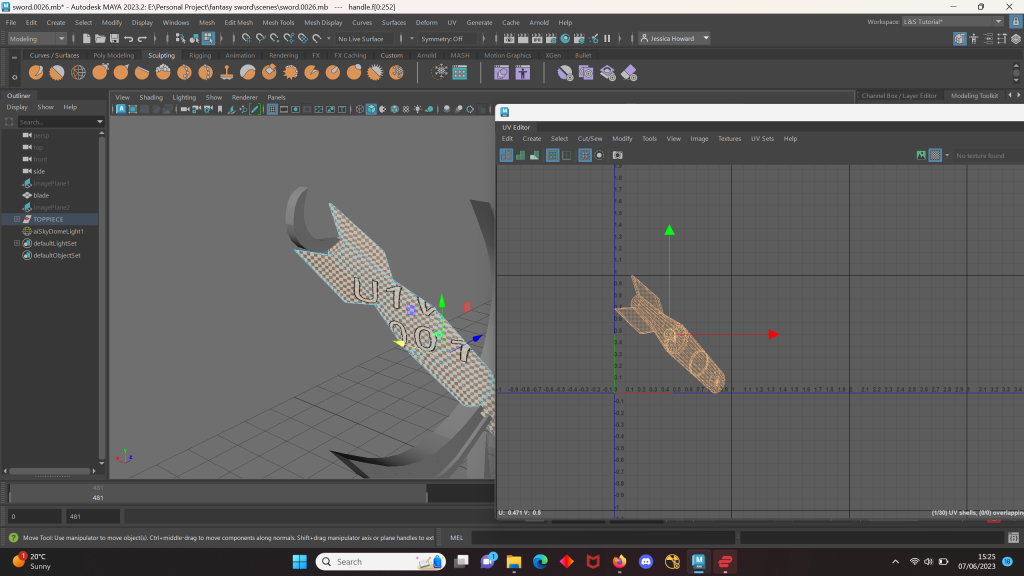Open the Outliner Display menu
The width and height of the screenshot is (1024, 576).
(17, 107)
